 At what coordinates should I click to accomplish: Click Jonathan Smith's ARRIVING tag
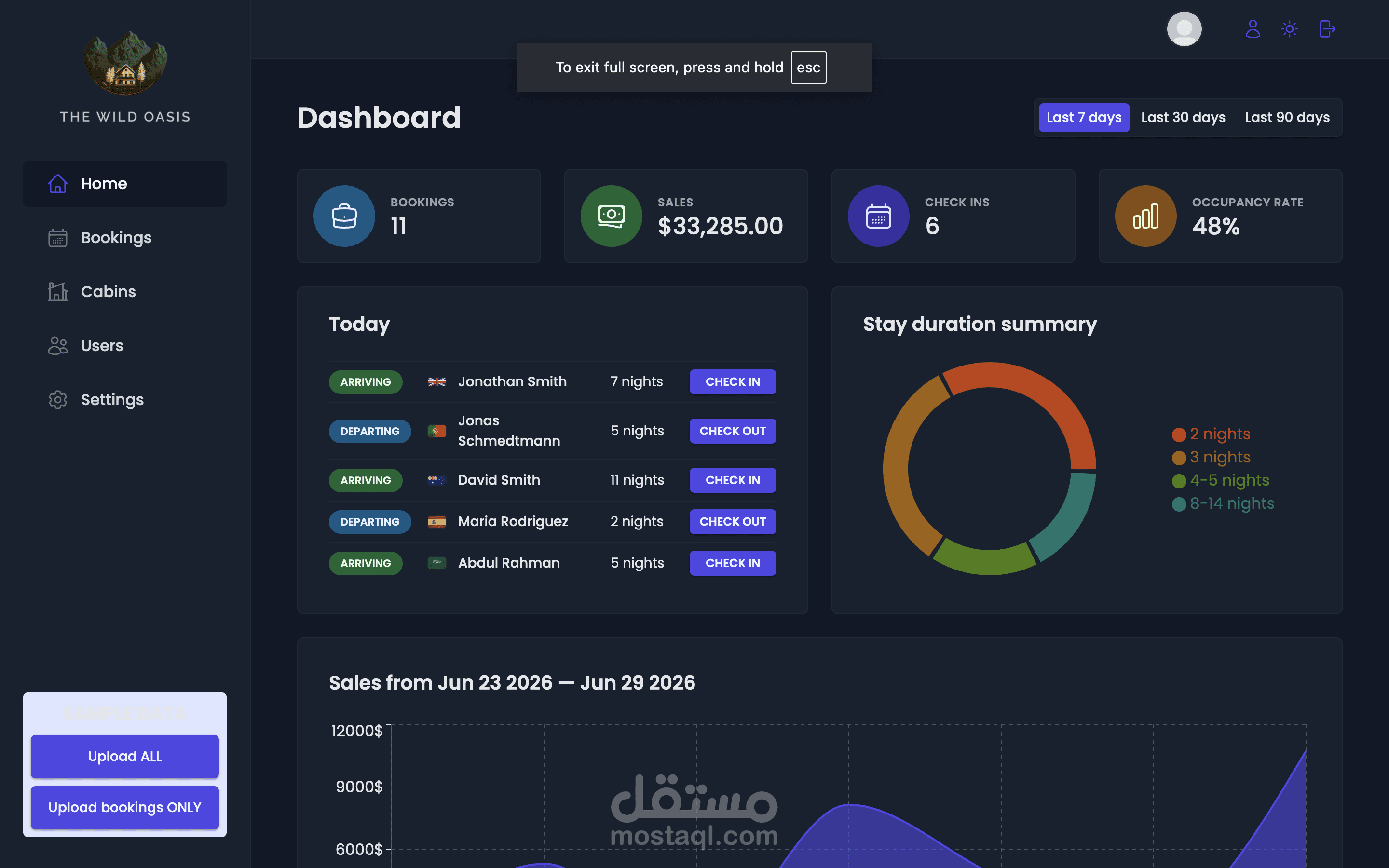click(366, 382)
